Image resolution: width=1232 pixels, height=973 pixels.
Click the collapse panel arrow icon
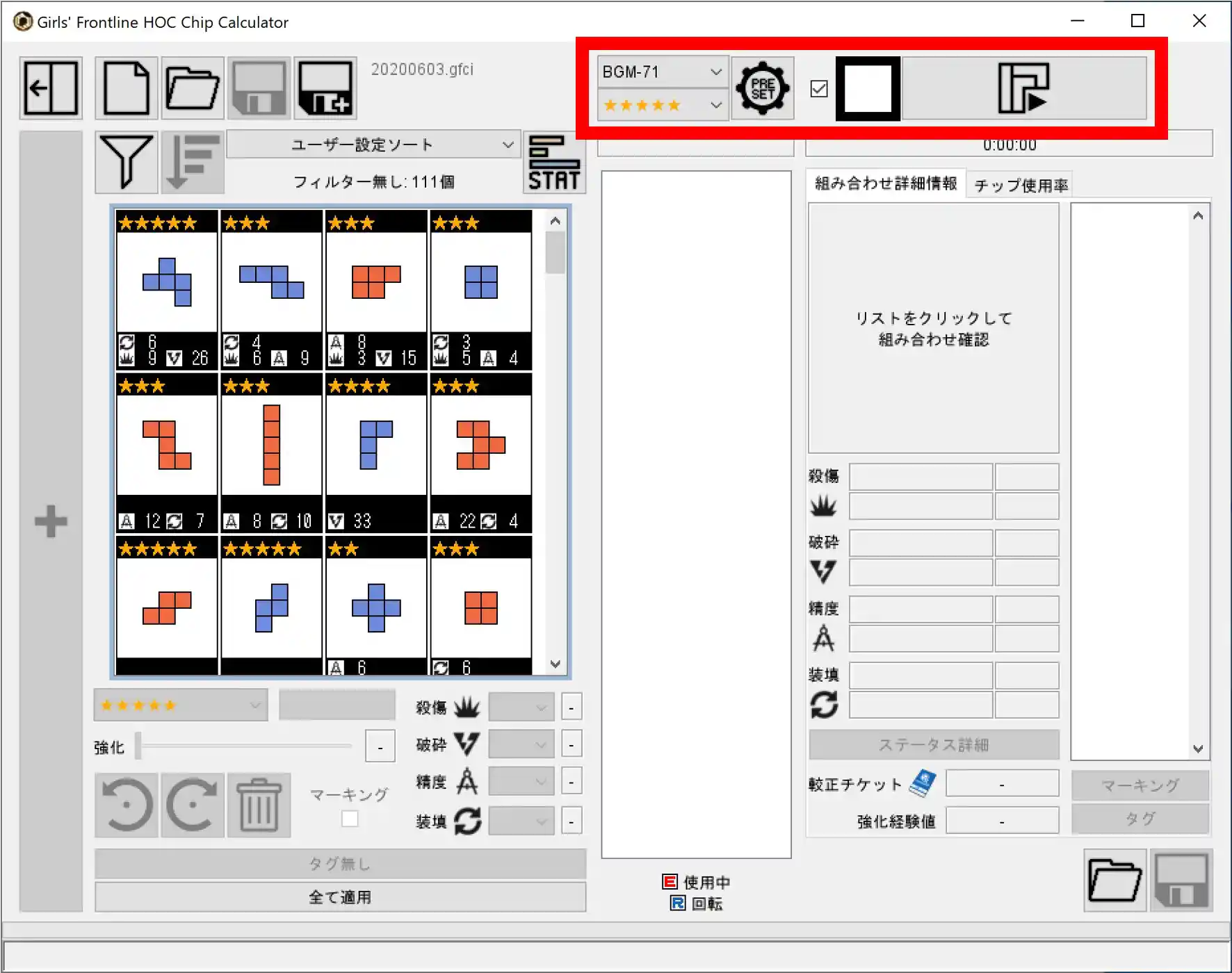(x=51, y=88)
